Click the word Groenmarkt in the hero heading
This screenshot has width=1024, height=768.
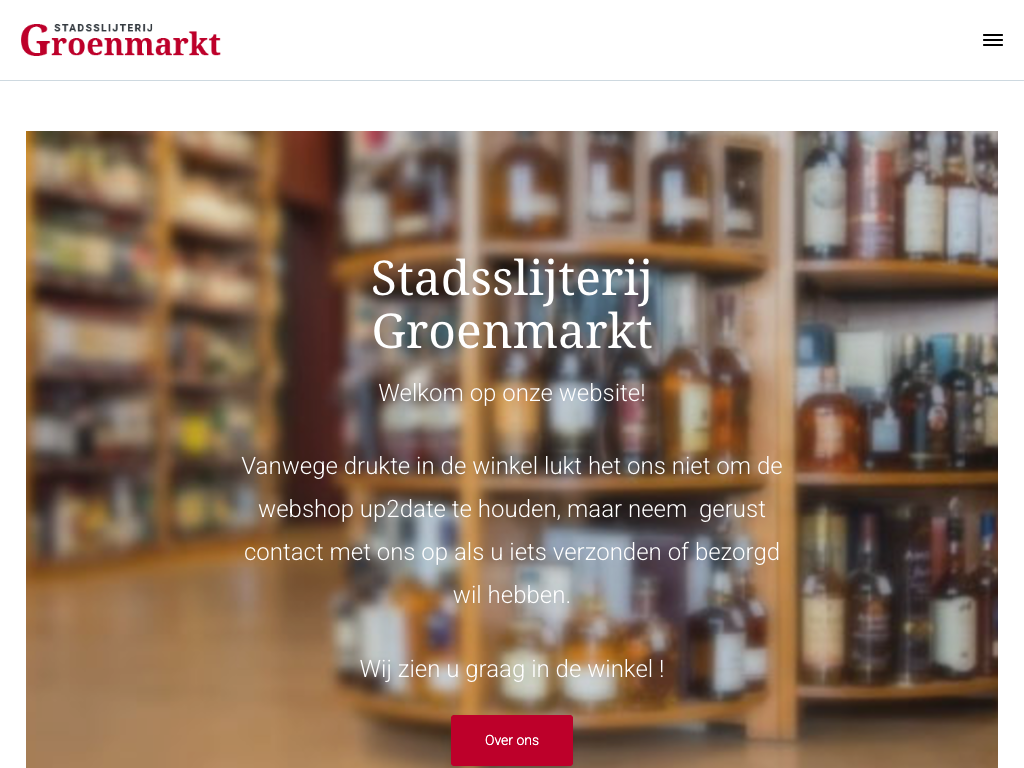pyautogui.click(x=512, y=331)
